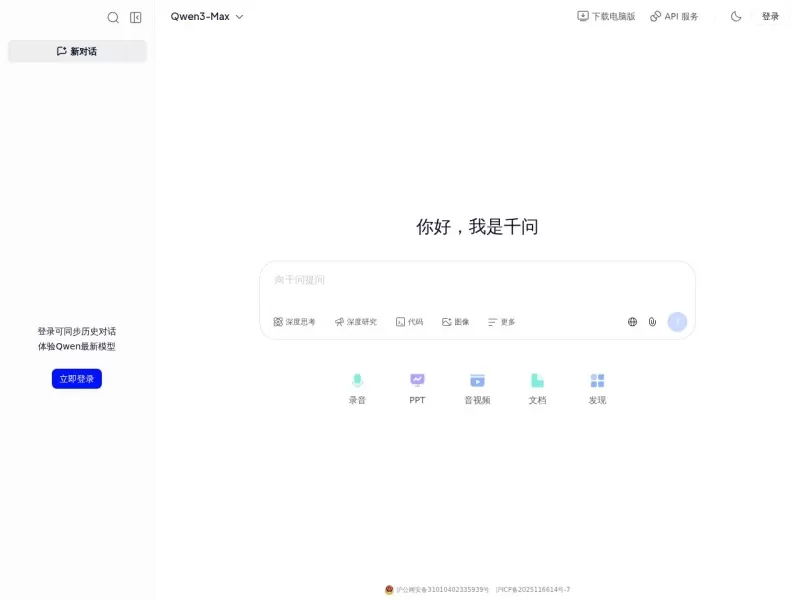Viewport: 800px width, 600px height.
Task: Start a 新对话 new conversation
Action: point(76,50)
